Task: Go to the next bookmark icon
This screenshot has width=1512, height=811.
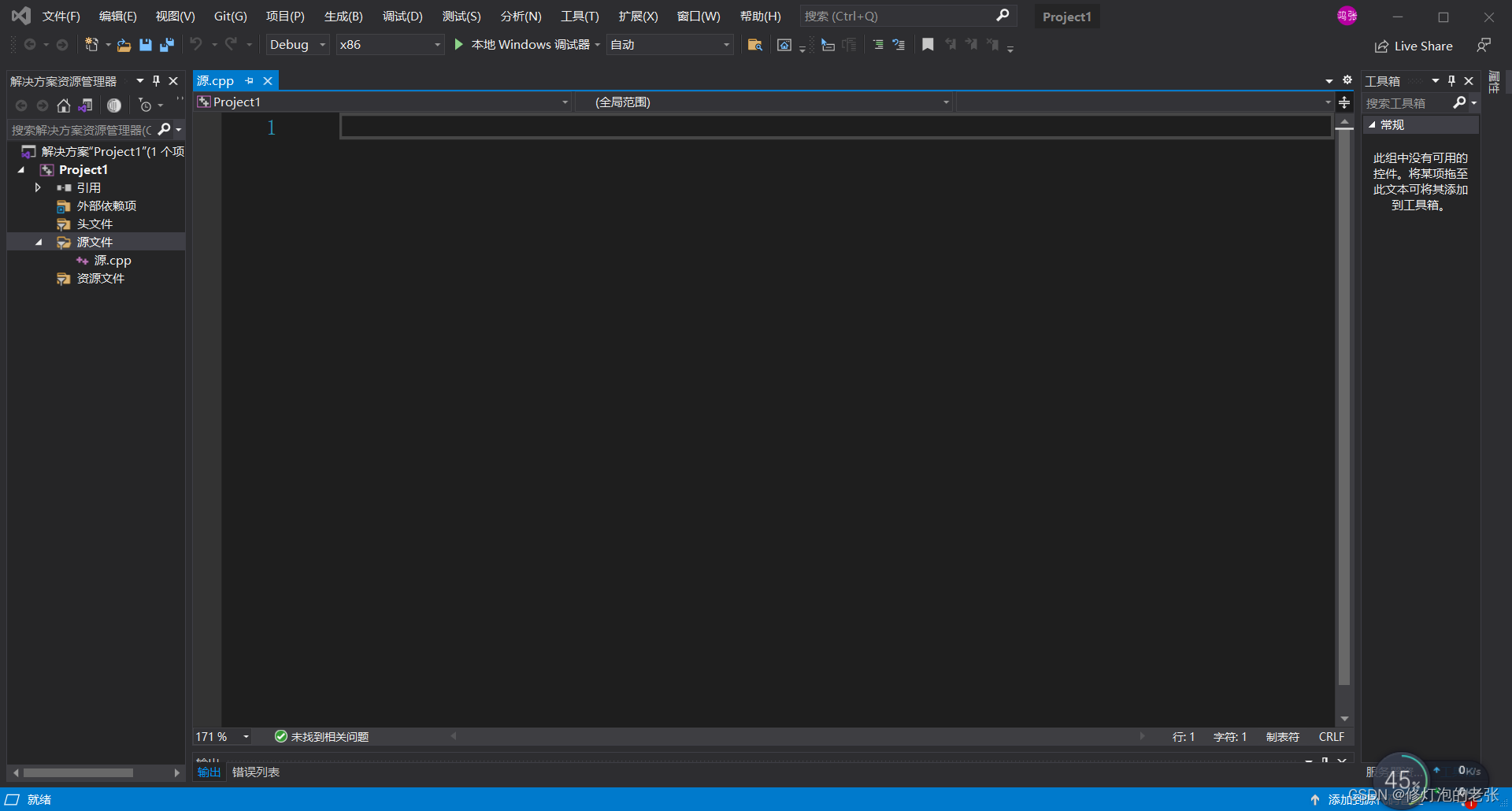Action: [971, 45]
